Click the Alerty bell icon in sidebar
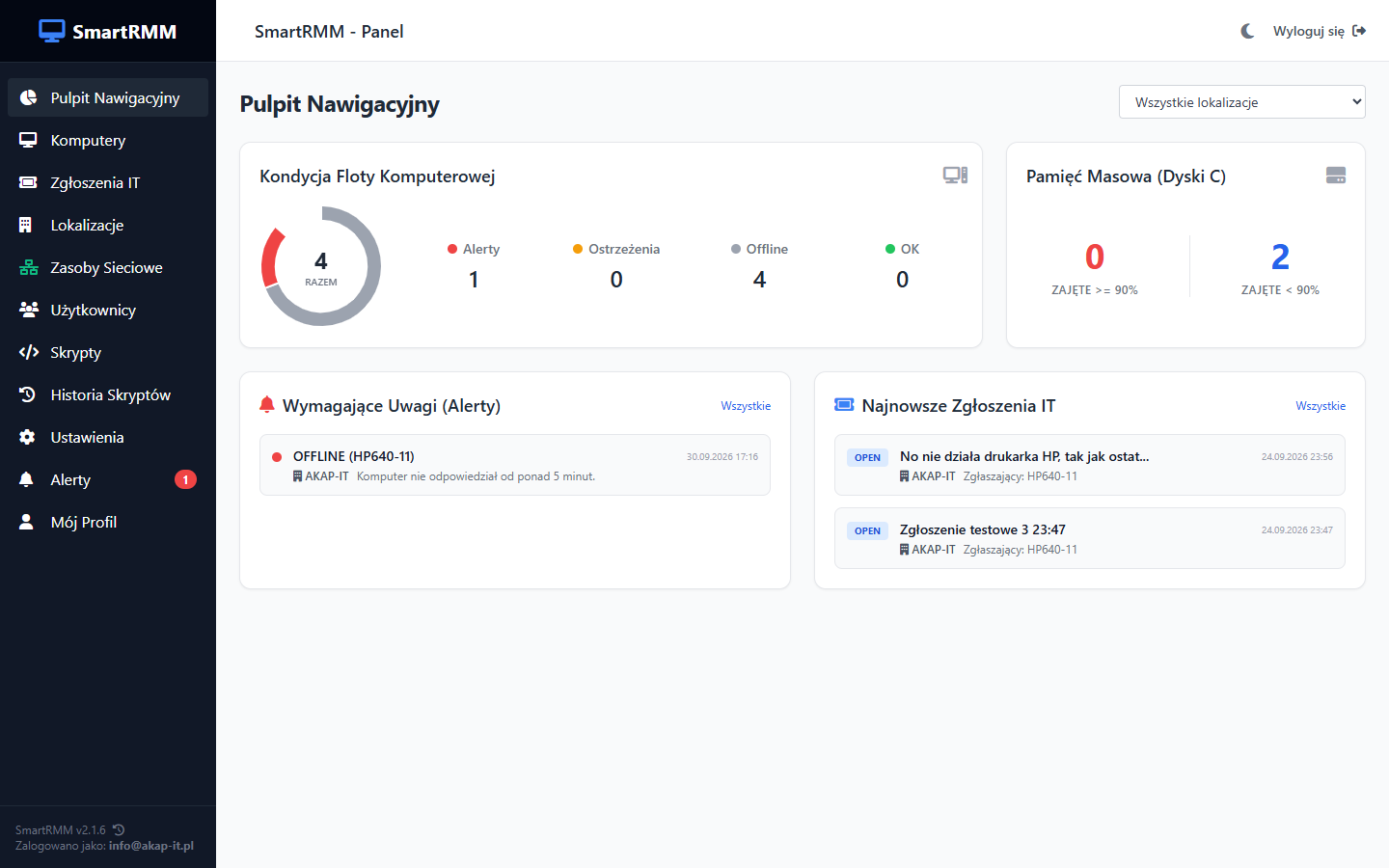Viewport: 1389px width, 868px height. pyautogui.click(x=27, y=479)
